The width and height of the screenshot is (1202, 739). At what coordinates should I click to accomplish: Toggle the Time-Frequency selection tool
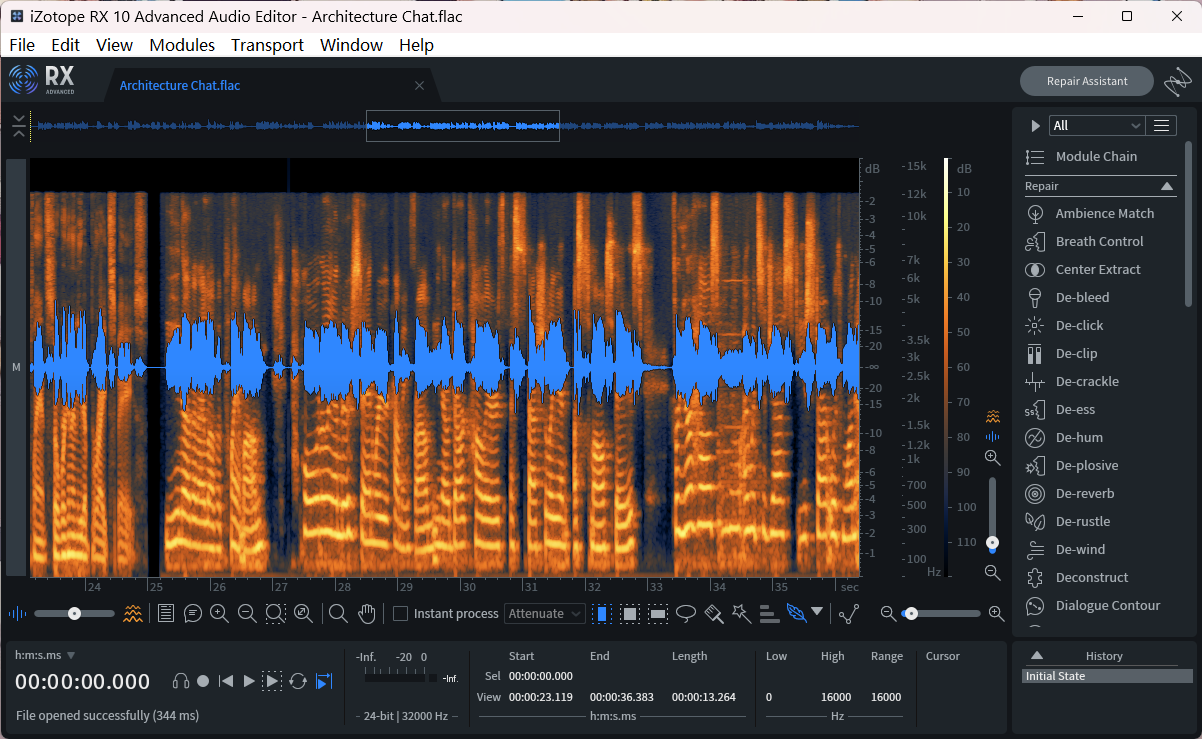(x=630, y=613)
